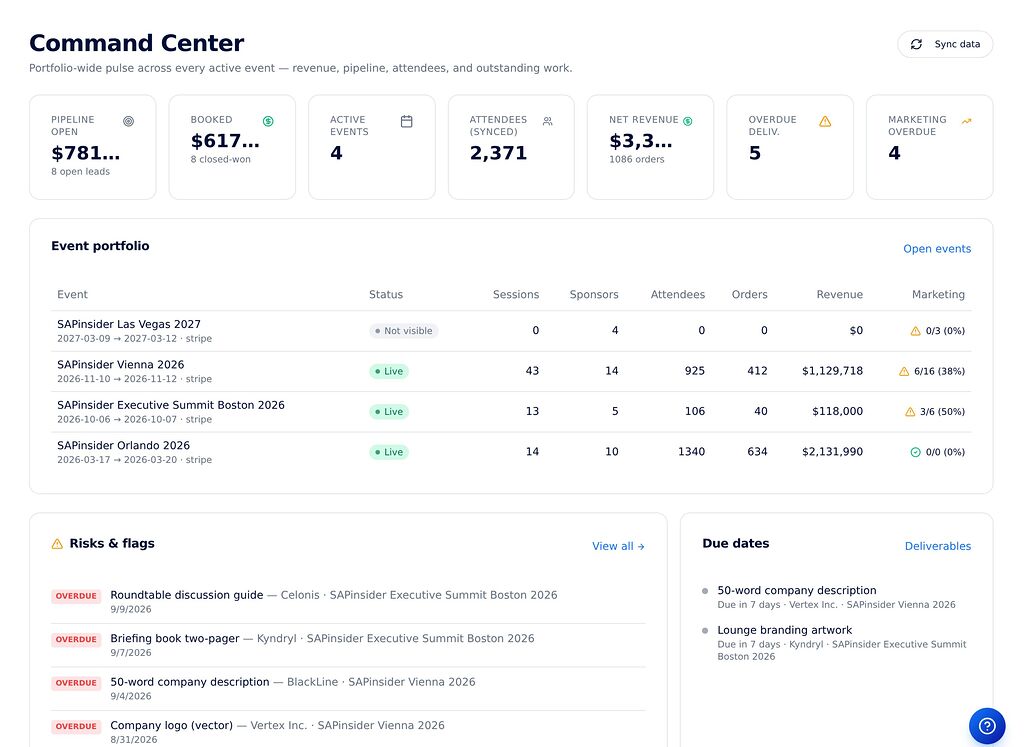Click the Sync data button
This screenshot has height=747, width=1024.
945,44
